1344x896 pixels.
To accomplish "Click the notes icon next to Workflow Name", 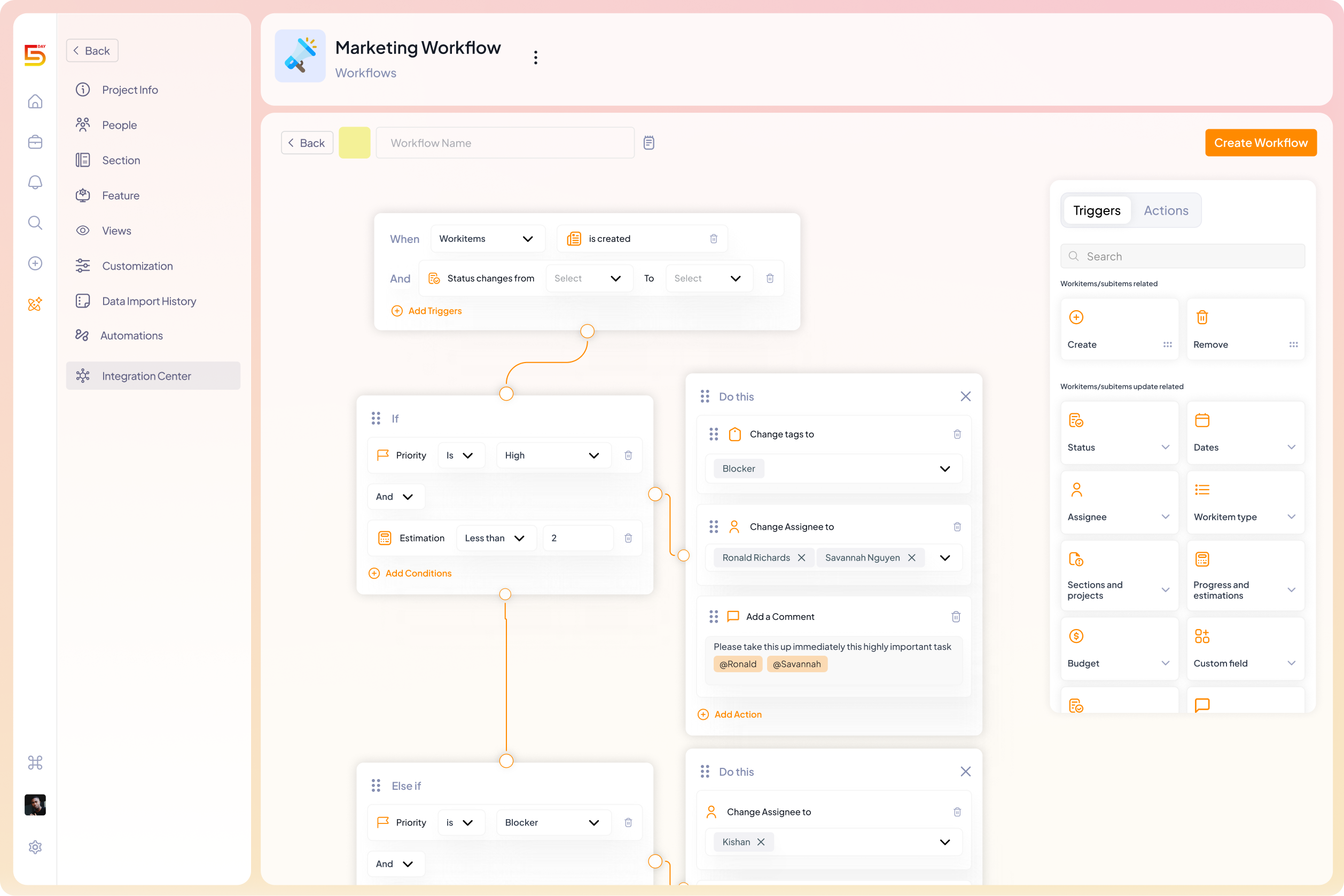I will [x=648, y=143].
